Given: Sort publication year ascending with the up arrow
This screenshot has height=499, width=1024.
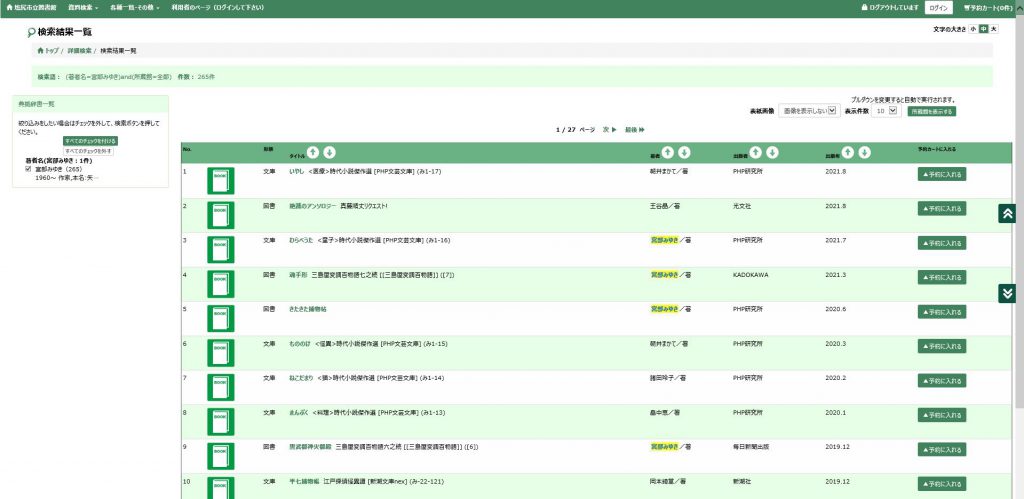Looking at the screenshot, I should 848,152.
